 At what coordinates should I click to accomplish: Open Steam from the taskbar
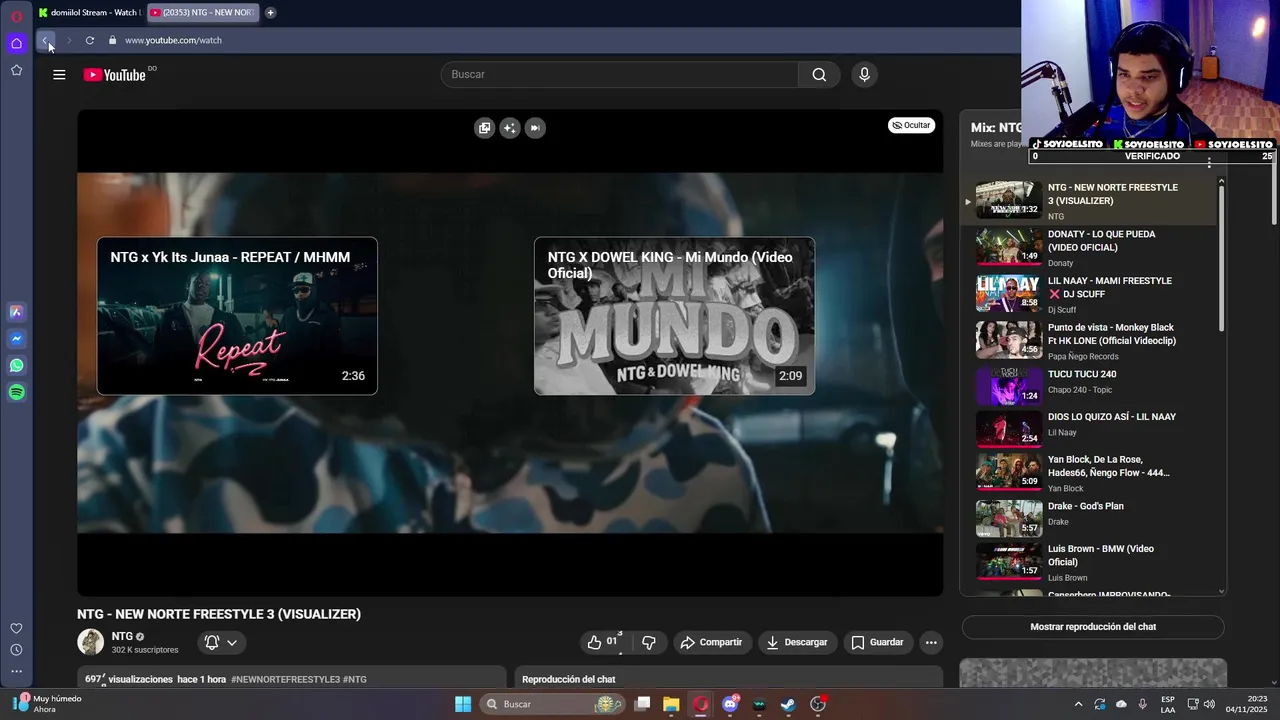click(788, 704)
